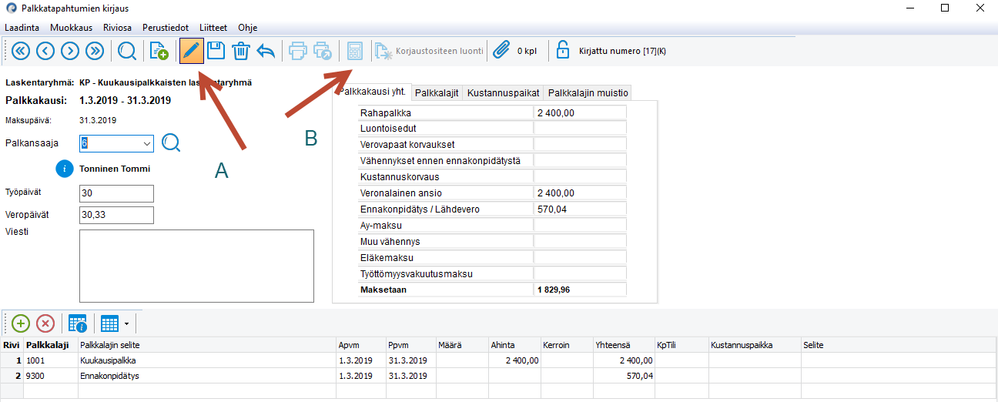Image resolution: width=998 pixels, height=402 pixels.
Task: Switch to the Palkkalajit tab
Action: click(x=437, y=93)
